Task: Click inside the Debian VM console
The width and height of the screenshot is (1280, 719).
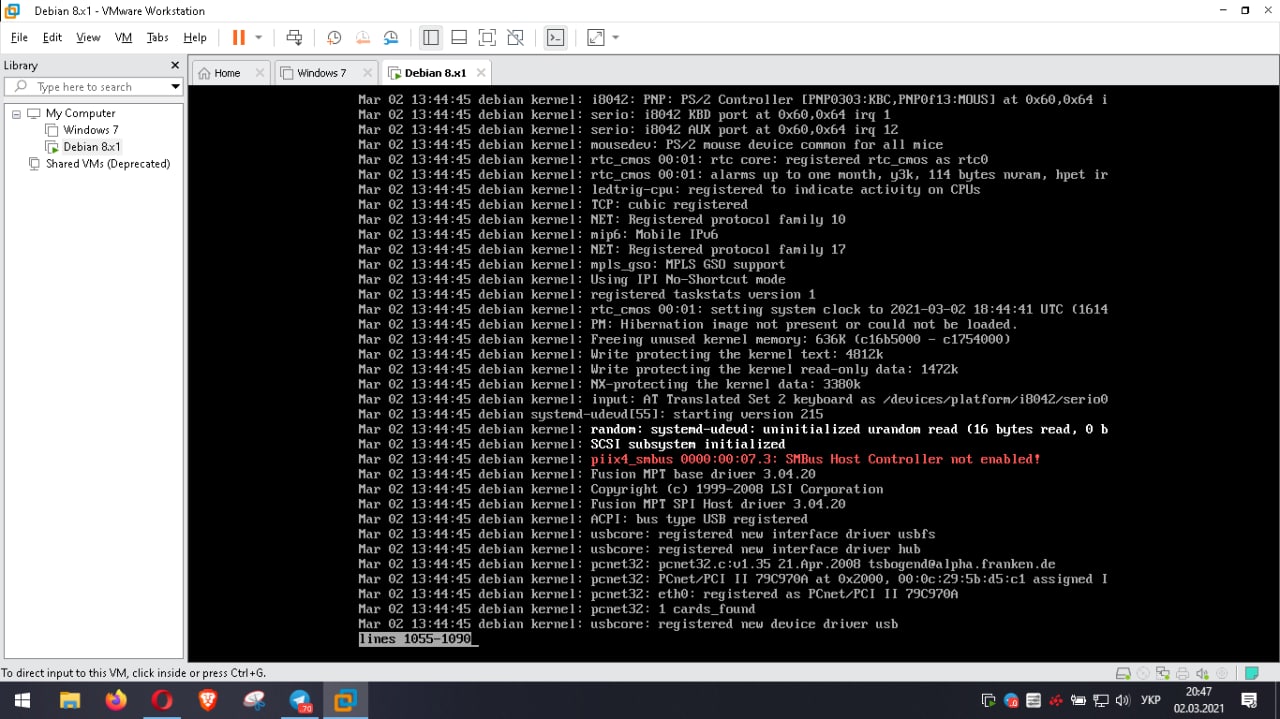Action: [733, 371]
